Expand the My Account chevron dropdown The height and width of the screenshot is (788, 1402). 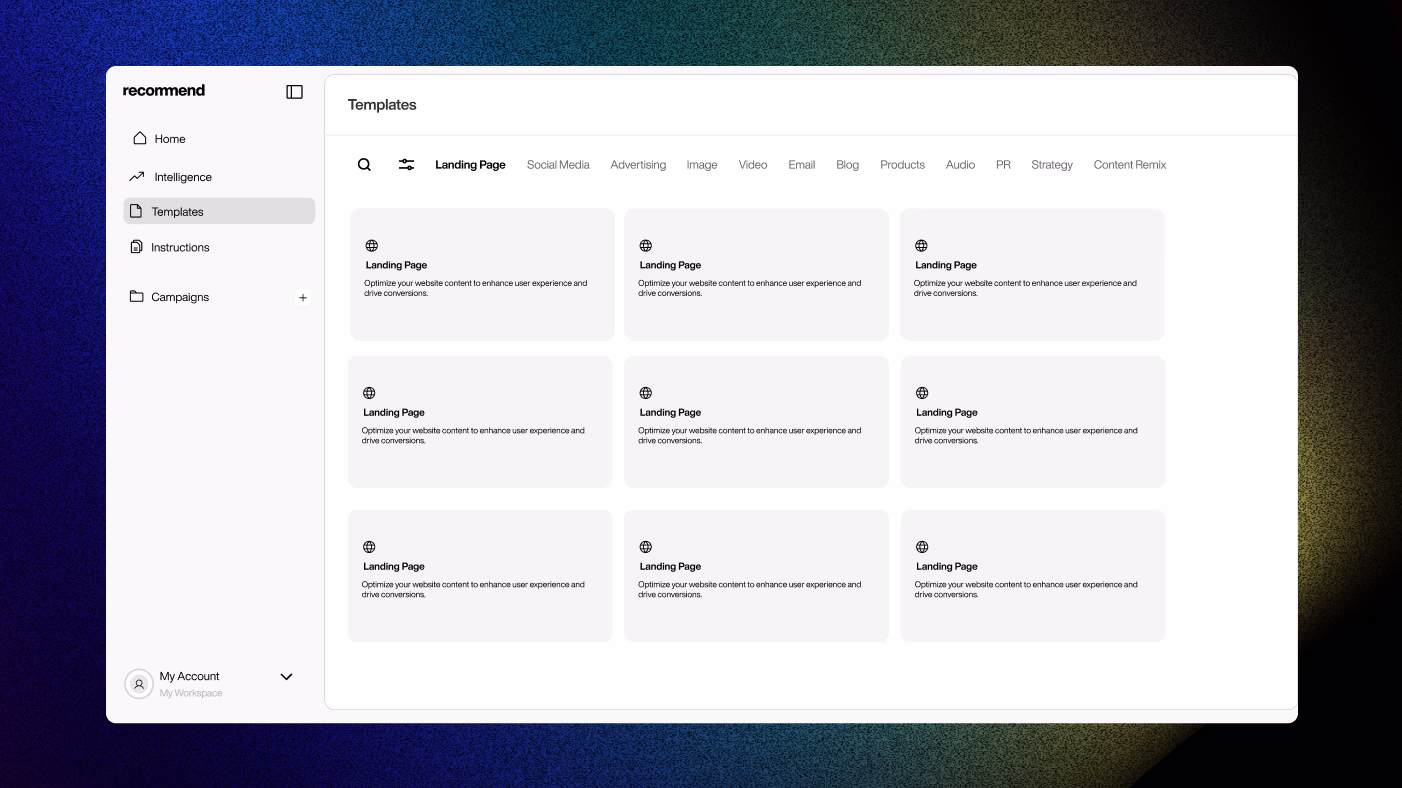[286, 677]
